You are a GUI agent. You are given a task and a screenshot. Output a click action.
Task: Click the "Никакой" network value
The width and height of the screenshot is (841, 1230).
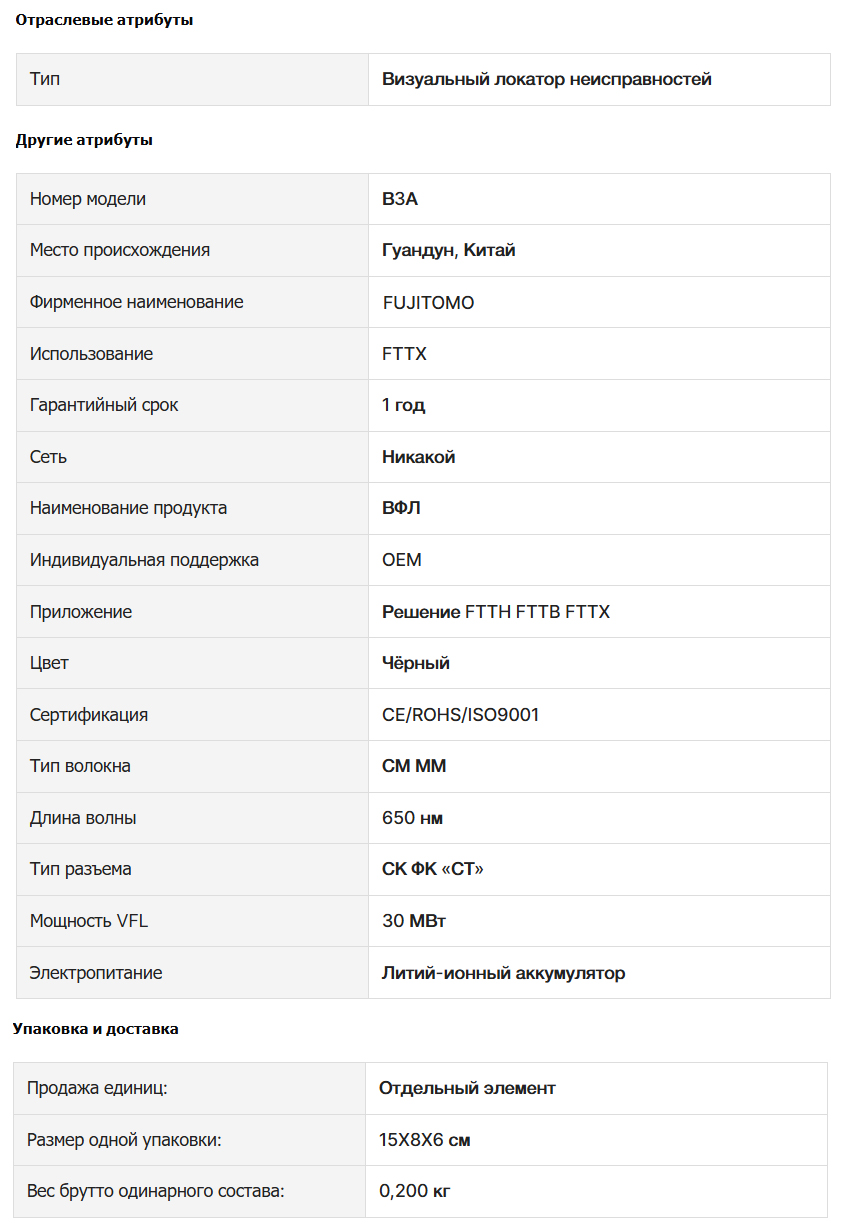418,457
